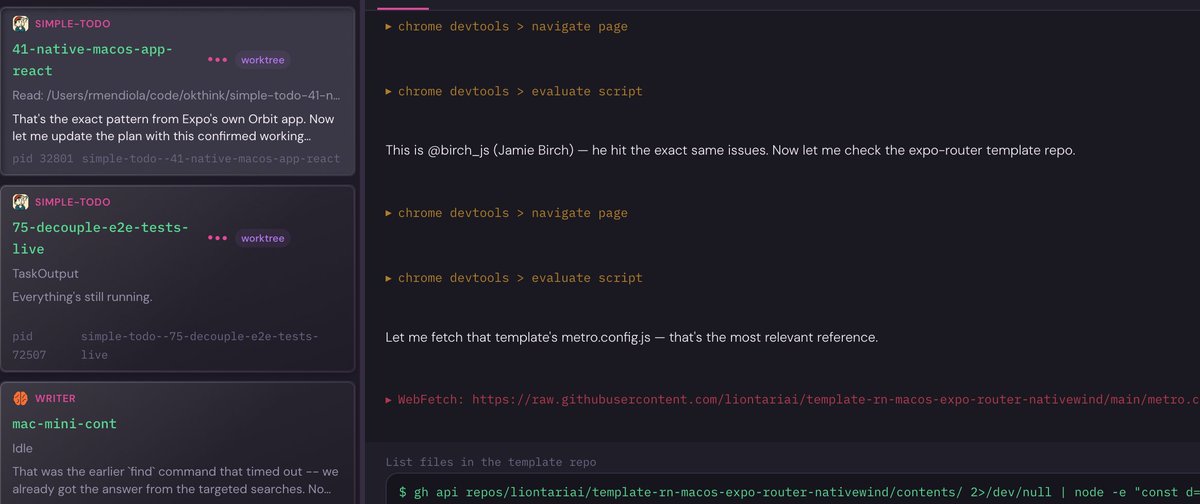Click 'Everything's still running.' text
1200x504 pixels.
tap(82, 297)
